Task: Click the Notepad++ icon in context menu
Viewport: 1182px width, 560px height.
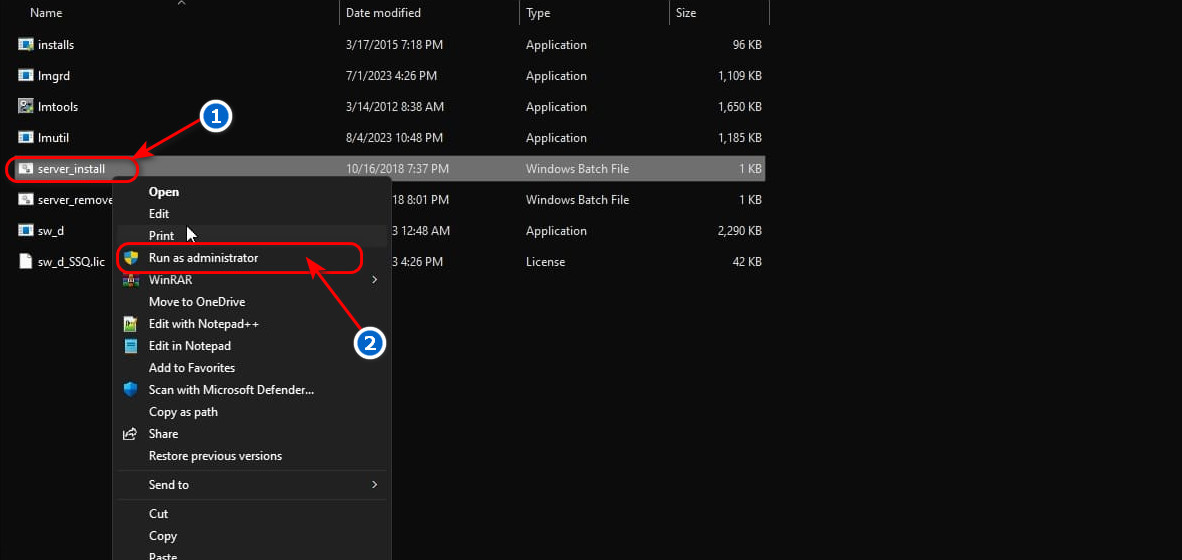Action: [x=131, y=323]
